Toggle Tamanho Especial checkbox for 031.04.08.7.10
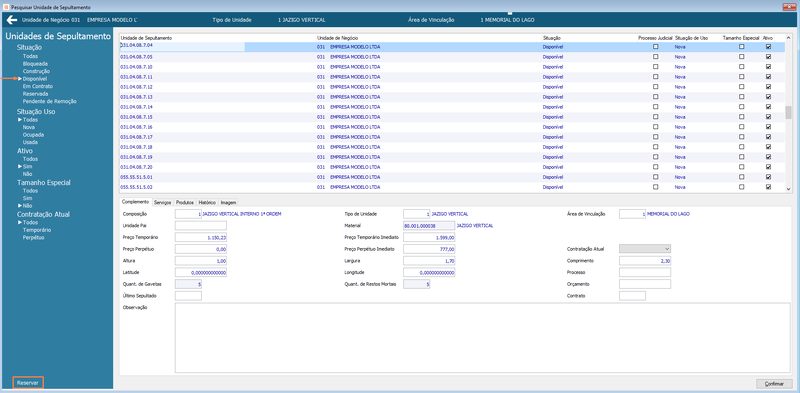The image size is (800, 393). pos(741,66)
